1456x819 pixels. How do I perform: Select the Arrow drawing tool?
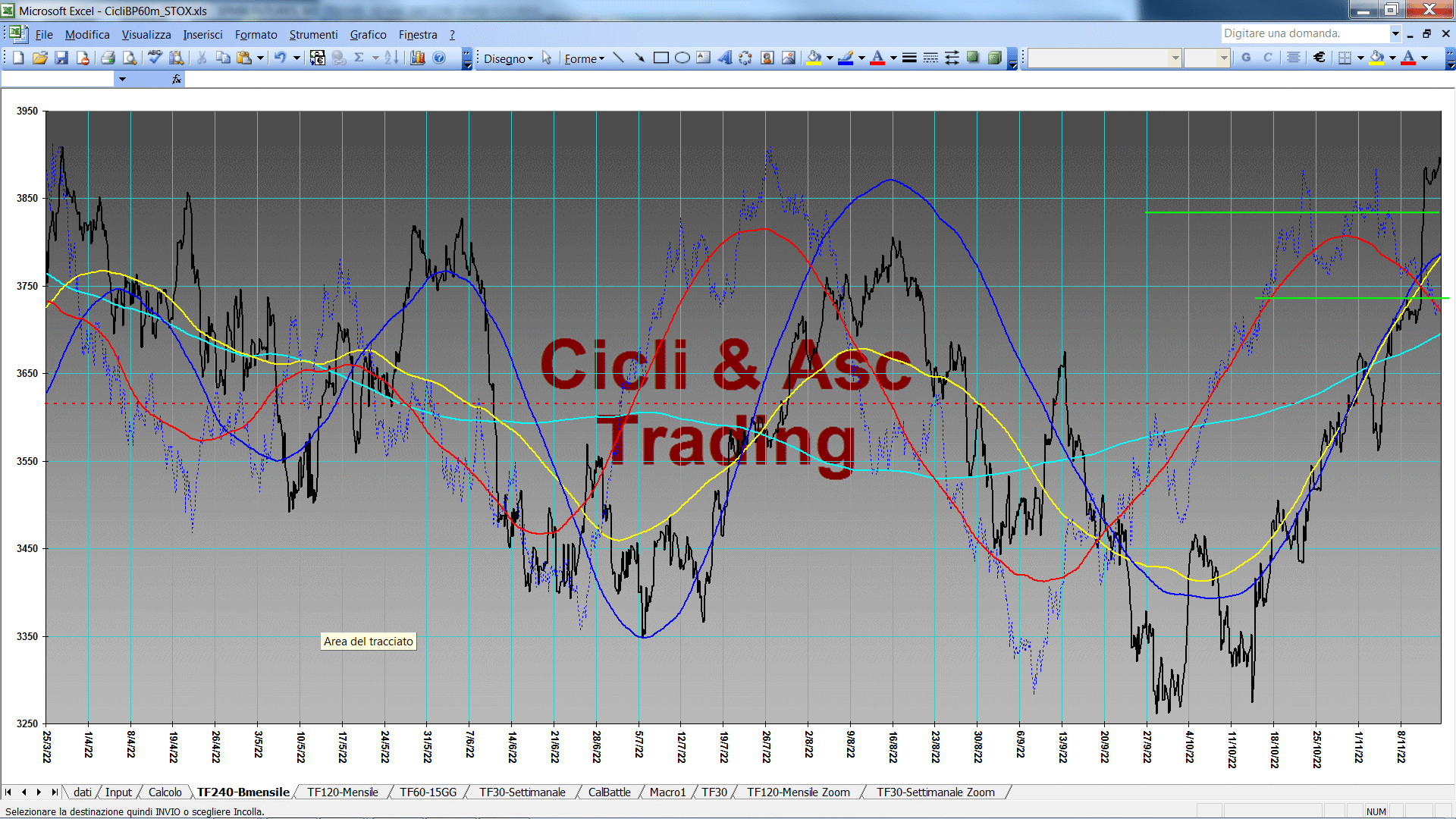coord(639,58)
